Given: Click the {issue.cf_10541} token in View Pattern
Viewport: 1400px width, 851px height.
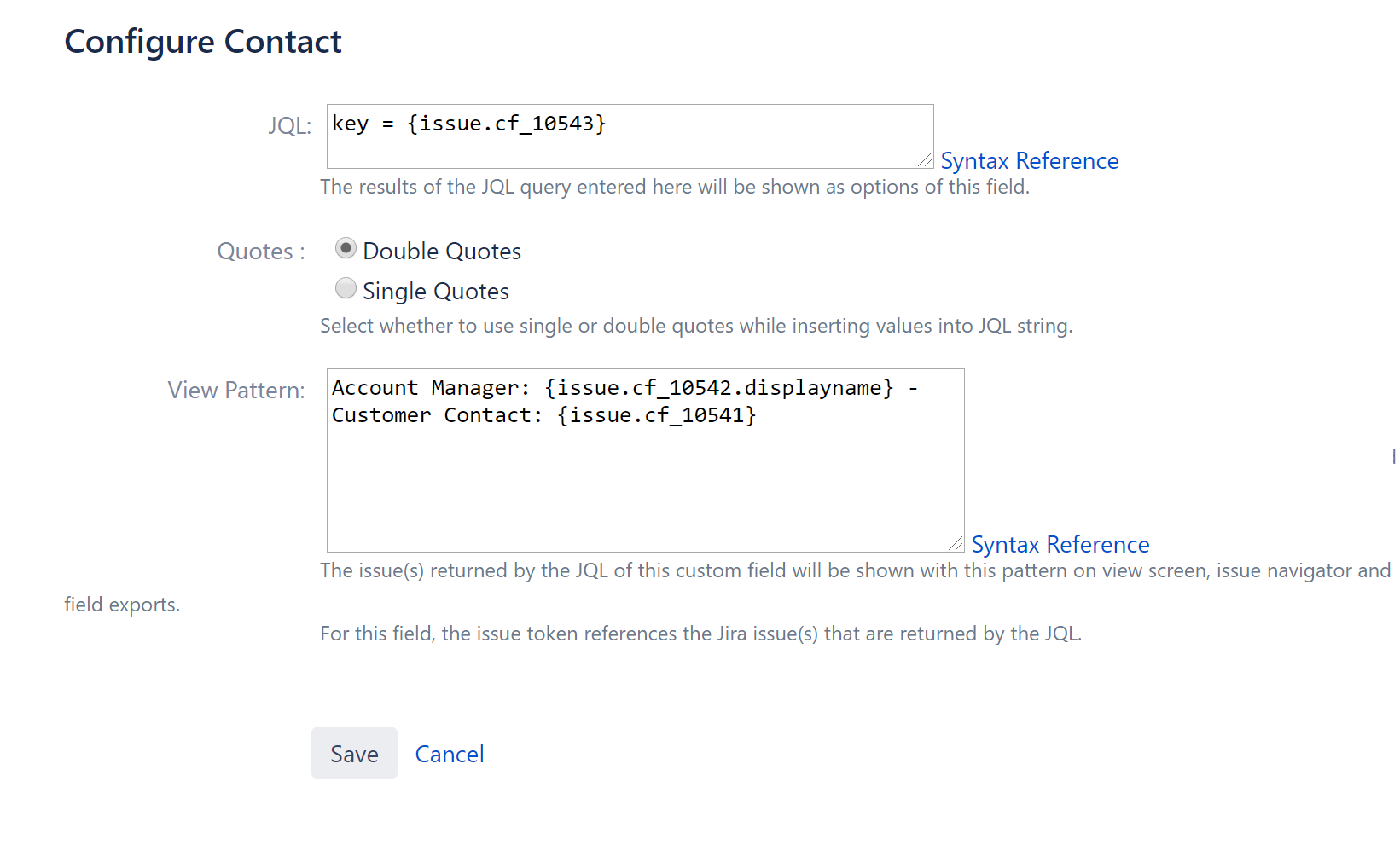Looking at the screenshot, I should click(x=659, y=415).
